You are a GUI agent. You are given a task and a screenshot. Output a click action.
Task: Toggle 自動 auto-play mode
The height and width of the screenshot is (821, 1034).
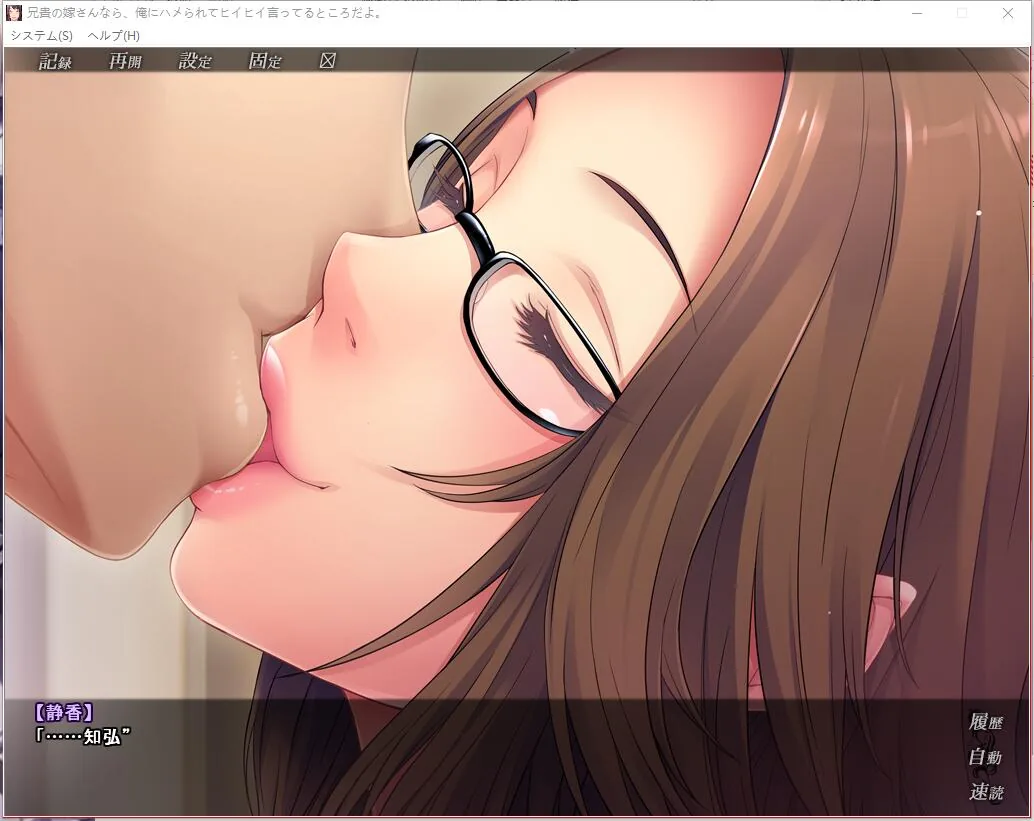(986, 757)
